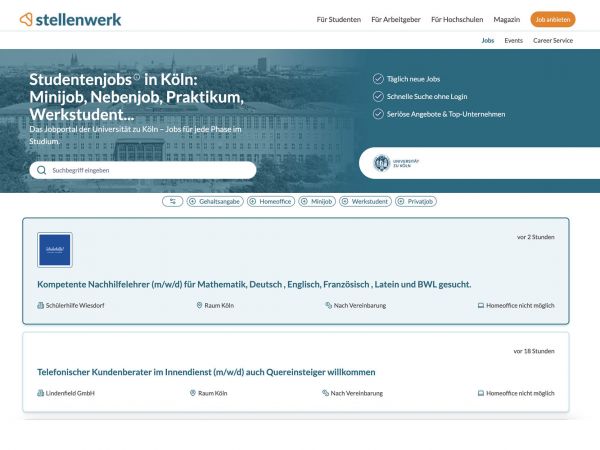
Task: Click Raum Köln in the Lindenfeld card
Action: [213, 393]
